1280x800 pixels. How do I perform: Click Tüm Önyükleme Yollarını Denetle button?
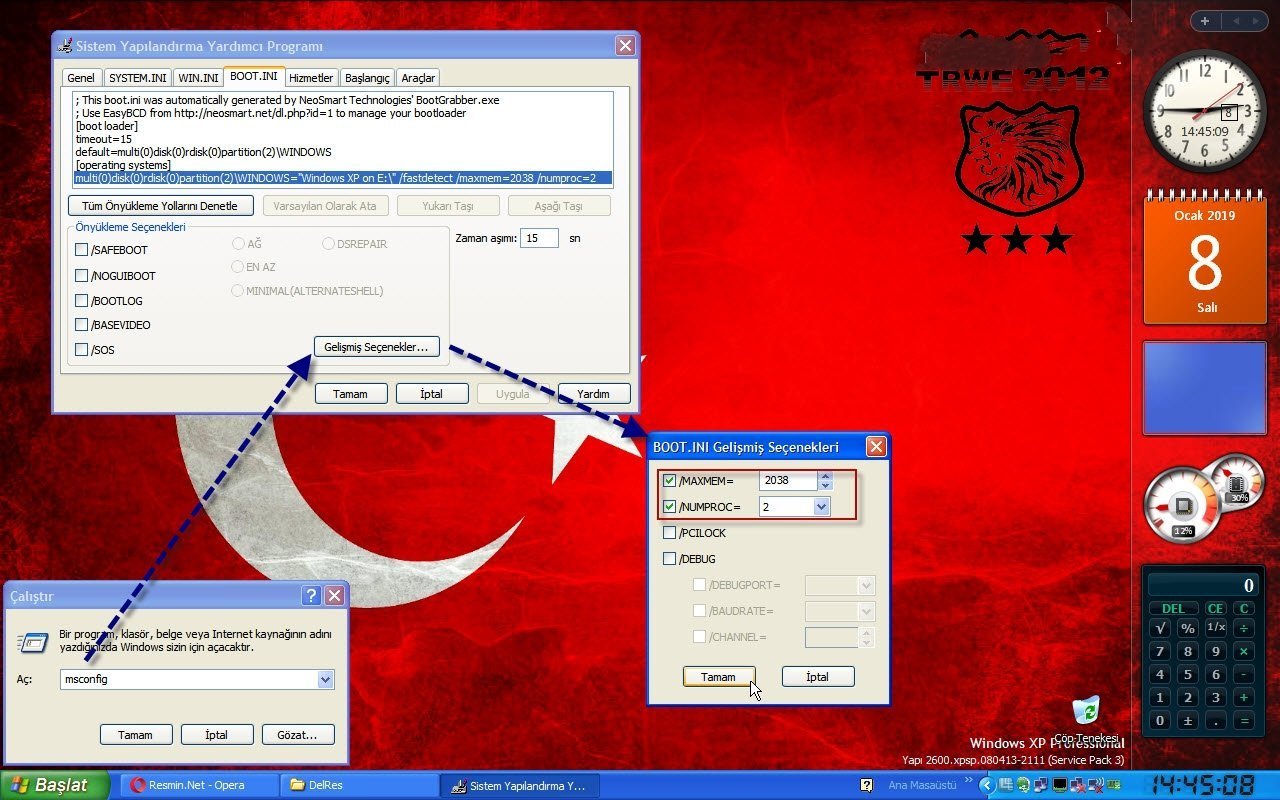tap(159, 206)
